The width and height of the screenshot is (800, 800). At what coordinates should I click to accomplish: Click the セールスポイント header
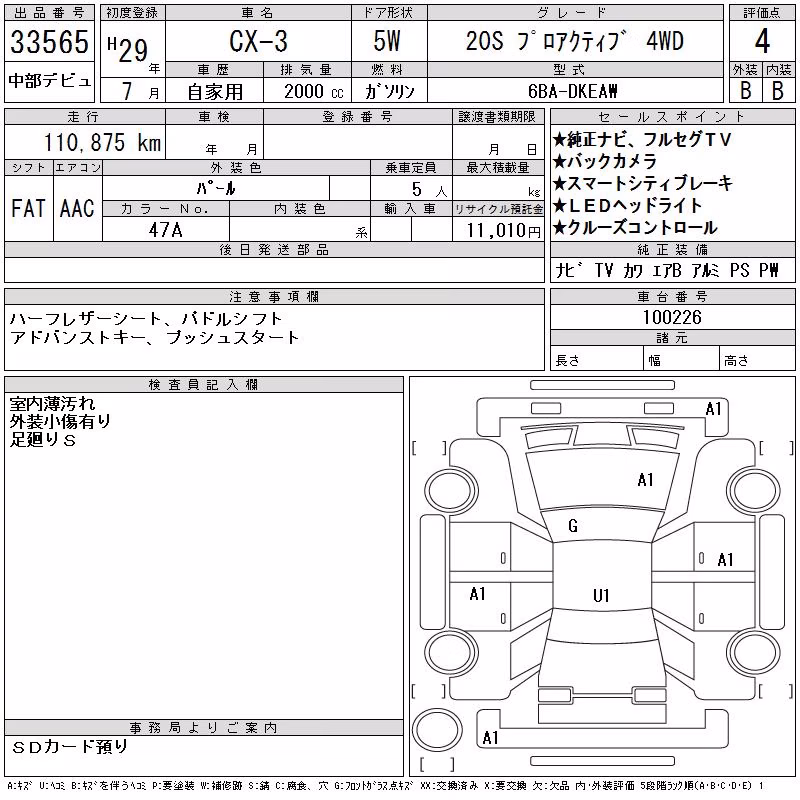[672, 117]
